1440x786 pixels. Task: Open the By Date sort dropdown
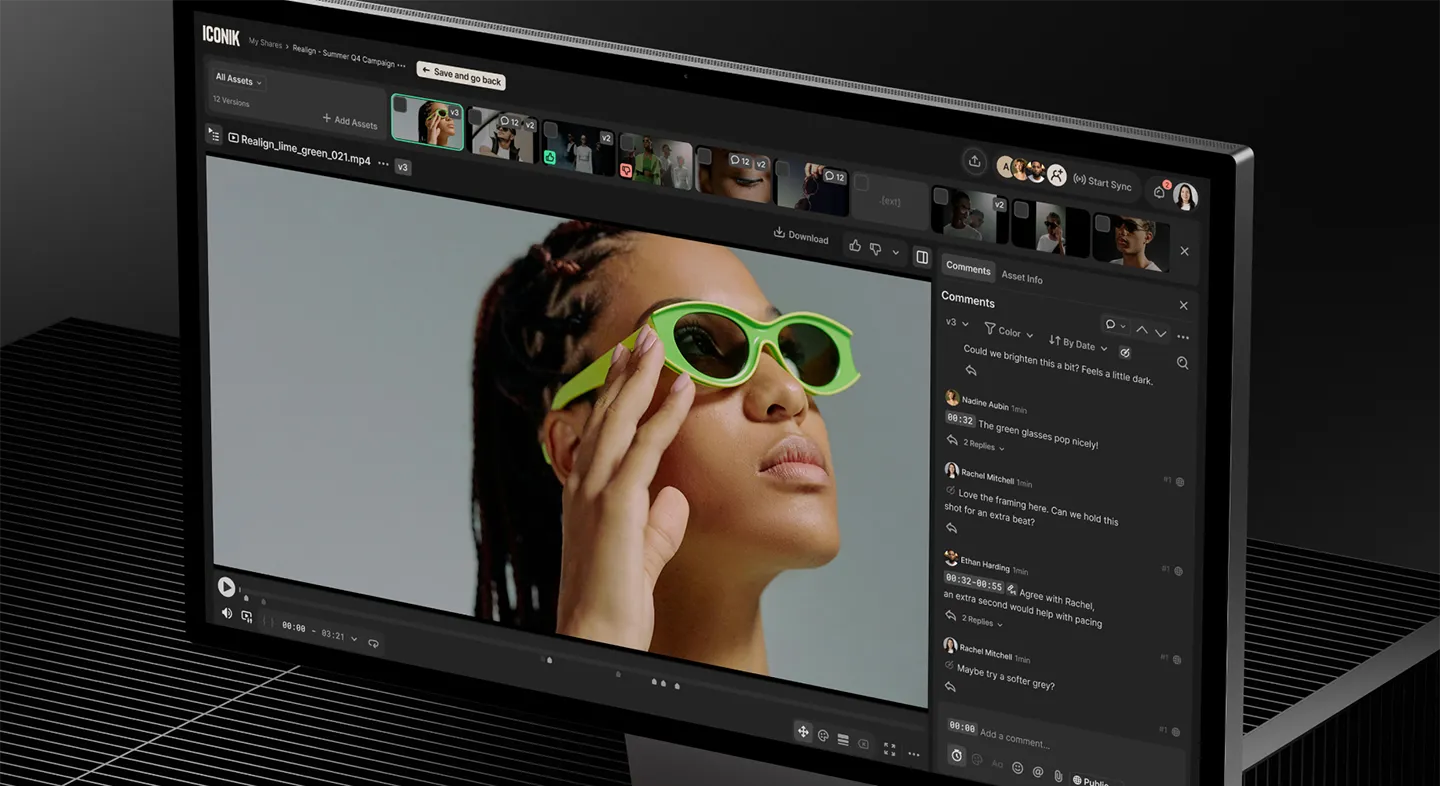(1077, 343)
